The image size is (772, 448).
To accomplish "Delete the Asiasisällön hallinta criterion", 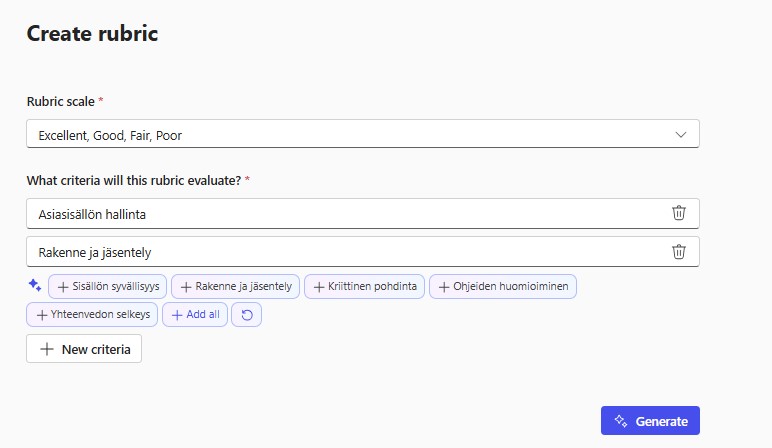I will pyautogui.click(x=678, y=213).
